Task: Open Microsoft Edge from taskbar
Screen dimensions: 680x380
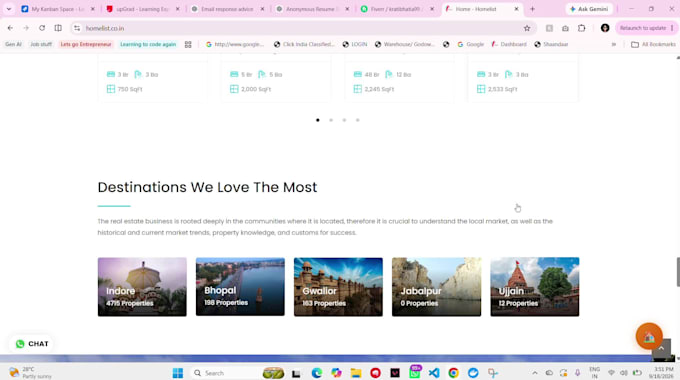Action: 317,373
